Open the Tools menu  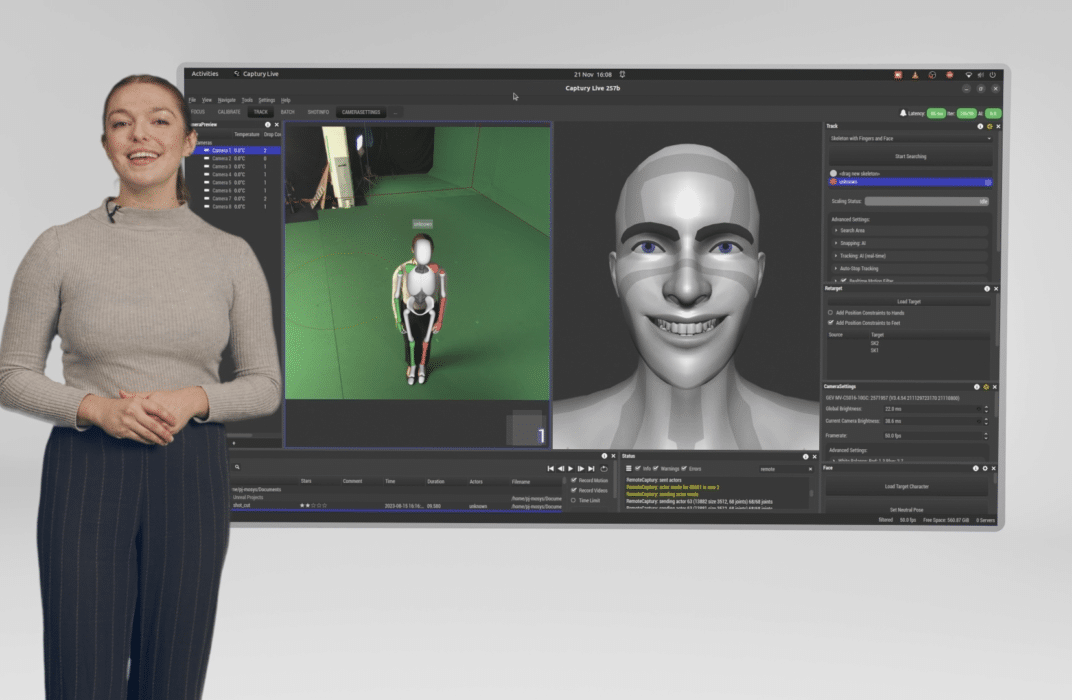pos(247,100)
